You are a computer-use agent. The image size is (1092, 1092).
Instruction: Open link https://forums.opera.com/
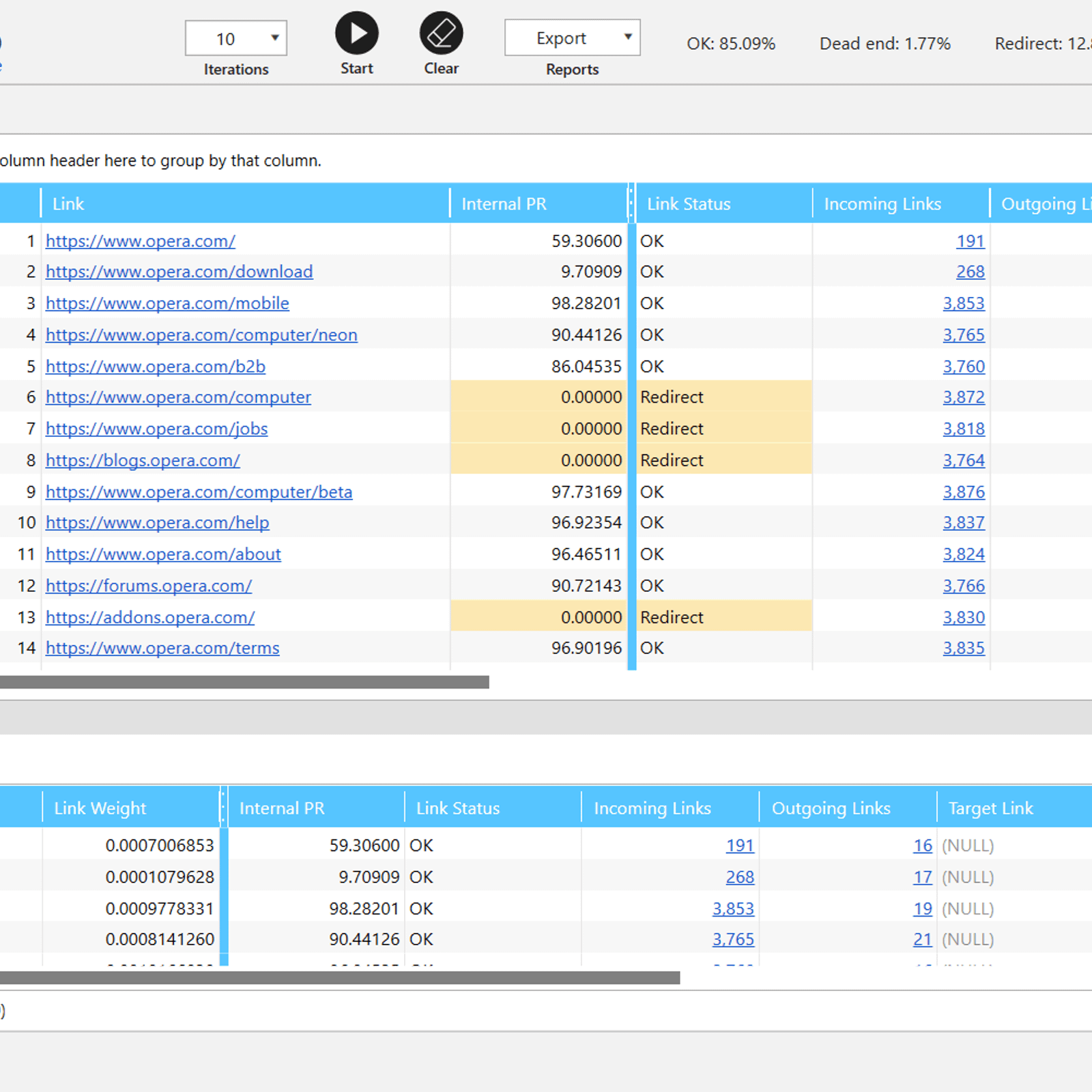click(x=149, y=586)
